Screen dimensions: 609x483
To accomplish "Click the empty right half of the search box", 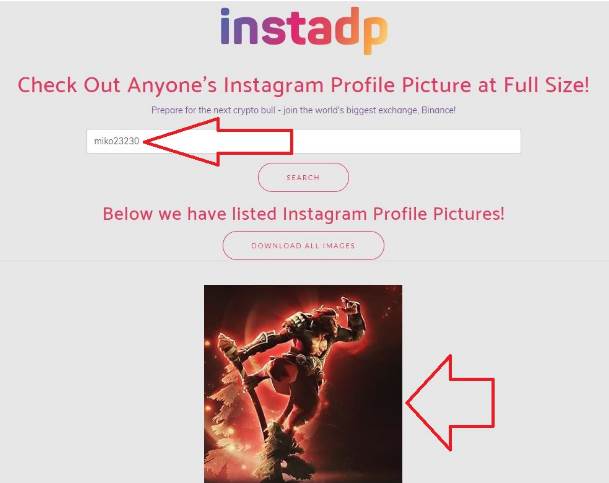I will (407, 141).
